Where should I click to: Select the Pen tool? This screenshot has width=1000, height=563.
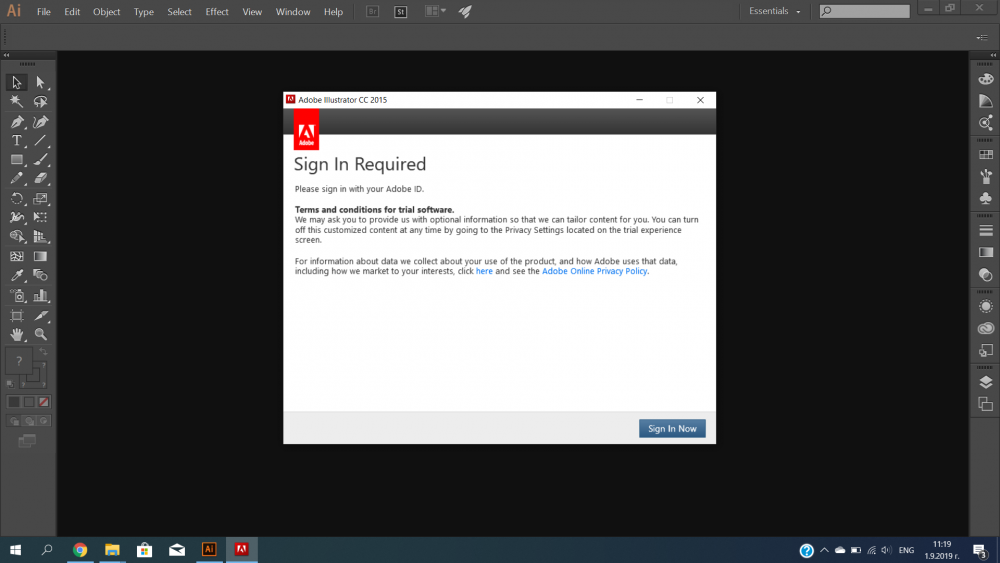coord(17,121)
